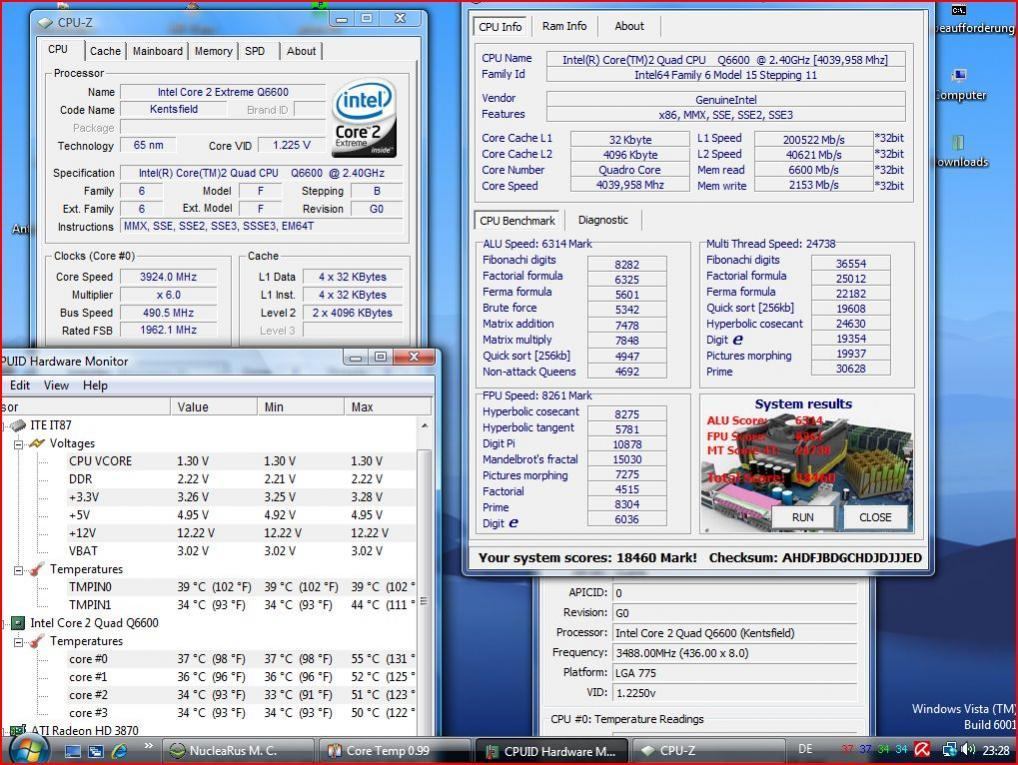Switch to NucleaRus M. C. taskbar button
This screenshot has height=765, width=1018.
click(238, 751)
